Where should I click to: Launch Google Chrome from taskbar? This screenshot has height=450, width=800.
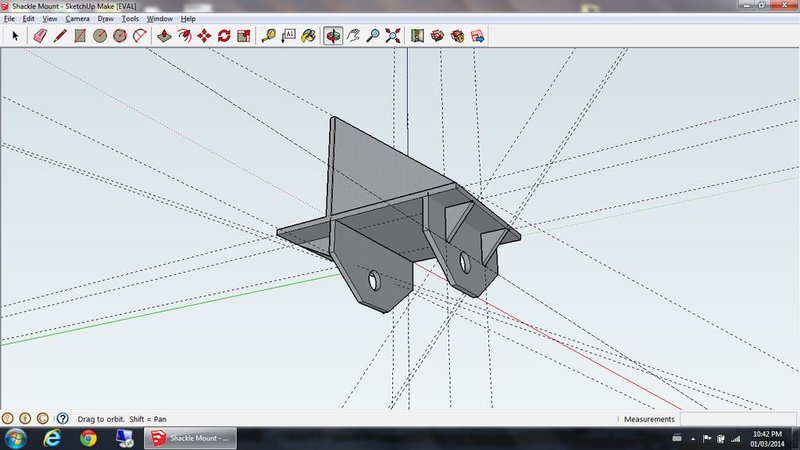(x=88, y=438)
